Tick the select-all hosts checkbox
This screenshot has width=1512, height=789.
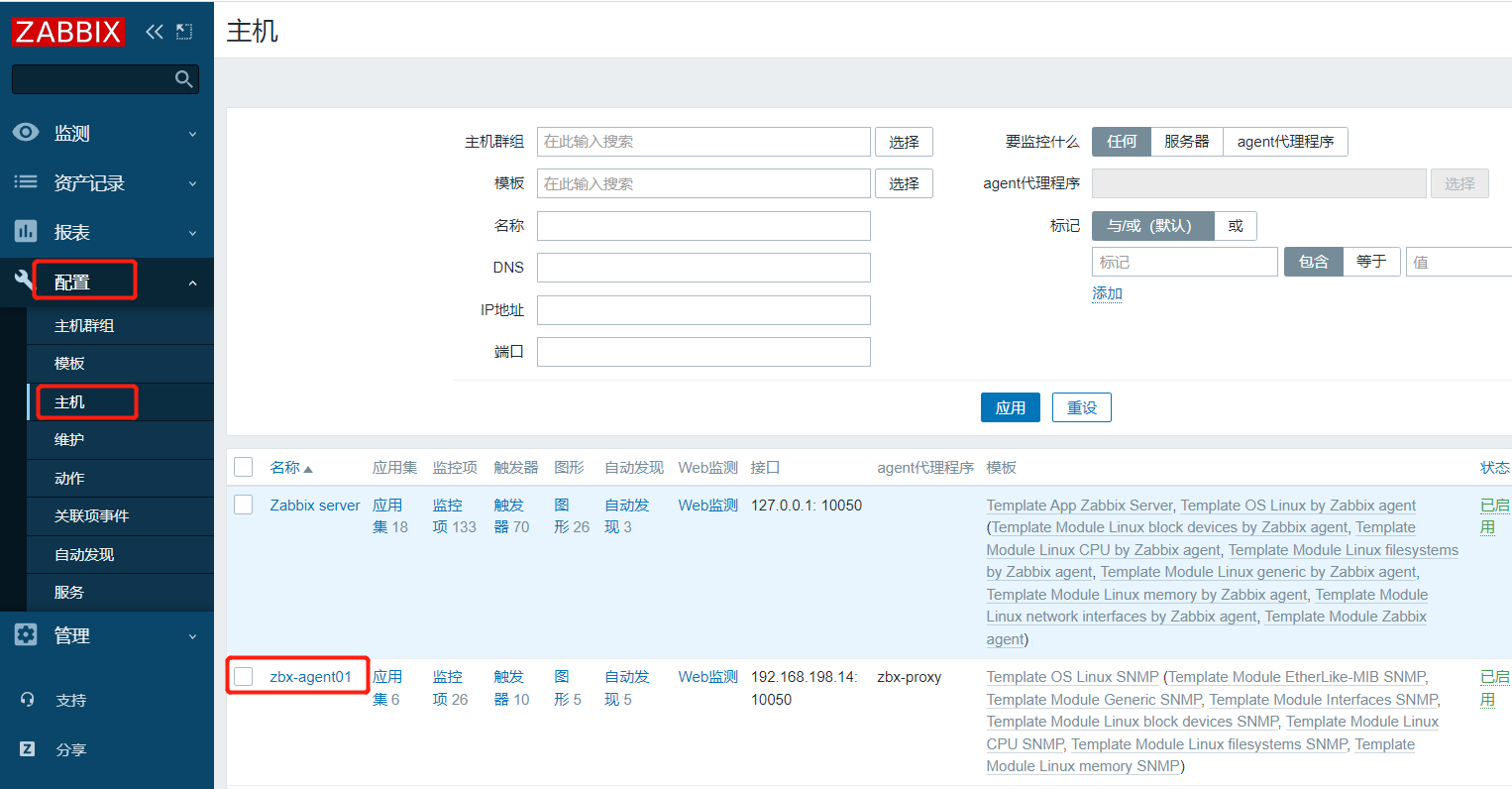click(244, 467)
